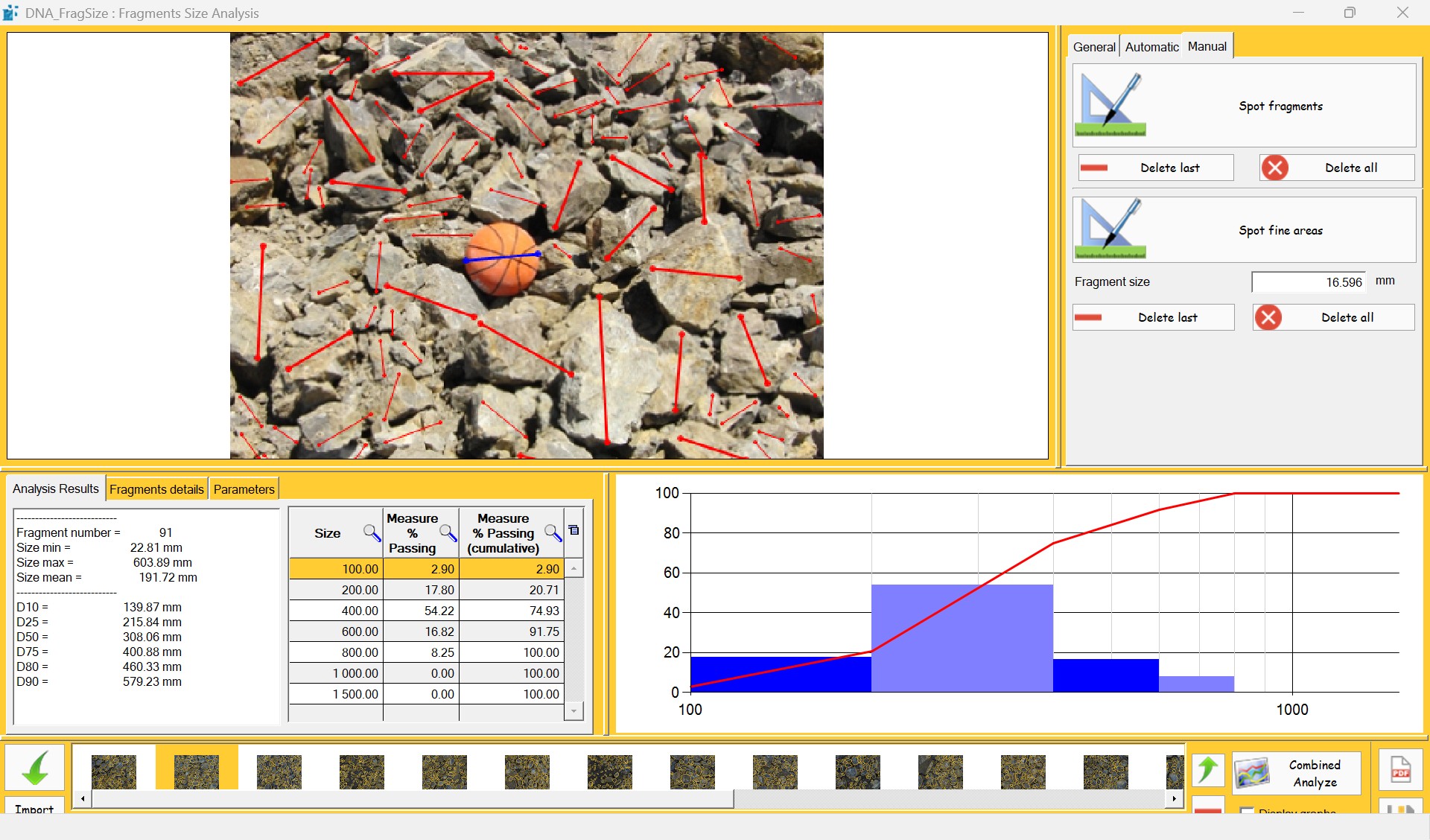Click the Fragment size input field
Viewport: 1430px width, 840px height.
1308,282
